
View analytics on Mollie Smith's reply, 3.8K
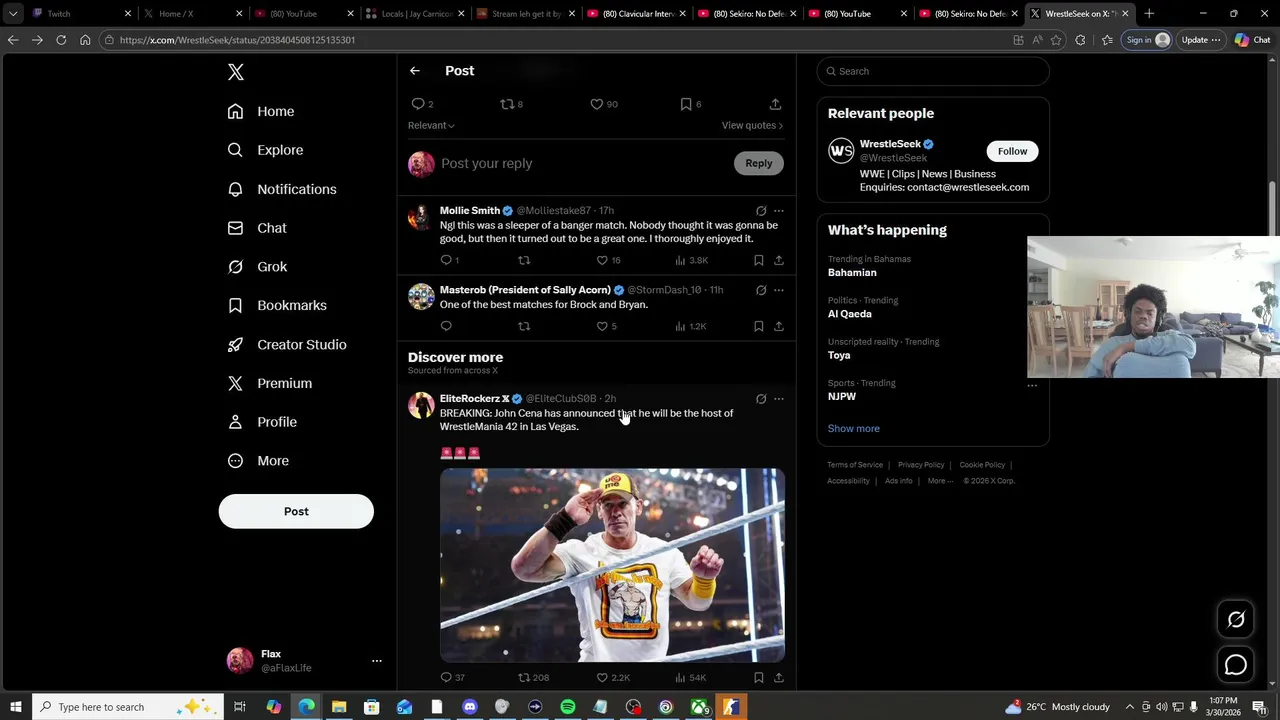coord(690,260)
